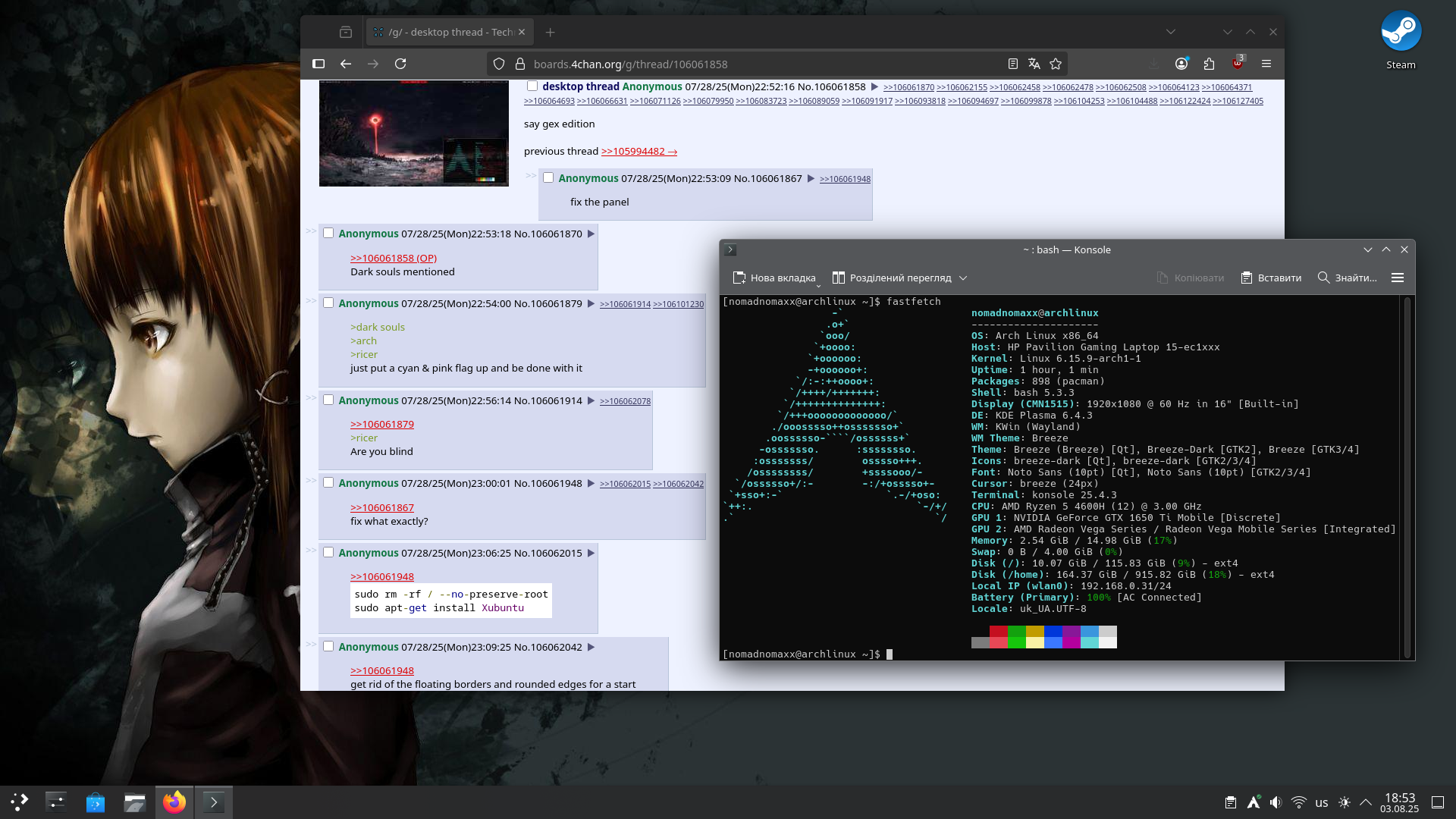Image resolution: width=1456 pixels, height=819 pixels.
Task: Open Discover store from taskbar
Action: (x=96, y=802)
